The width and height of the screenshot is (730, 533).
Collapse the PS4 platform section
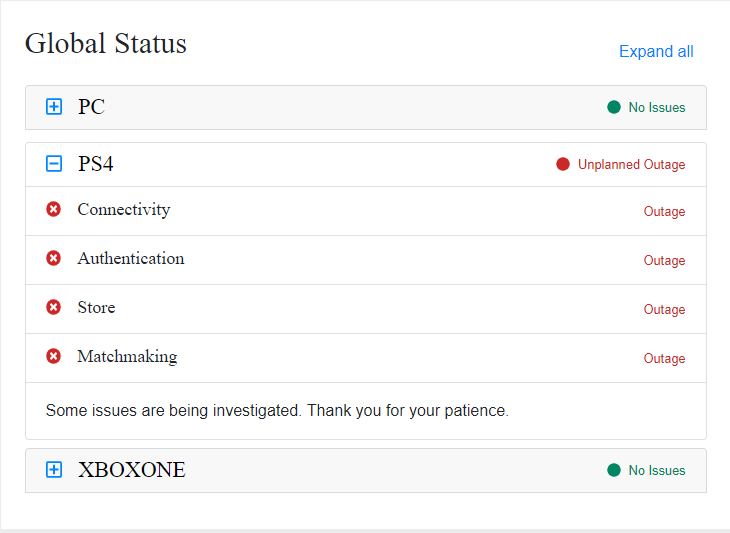[x=54, y=164]
